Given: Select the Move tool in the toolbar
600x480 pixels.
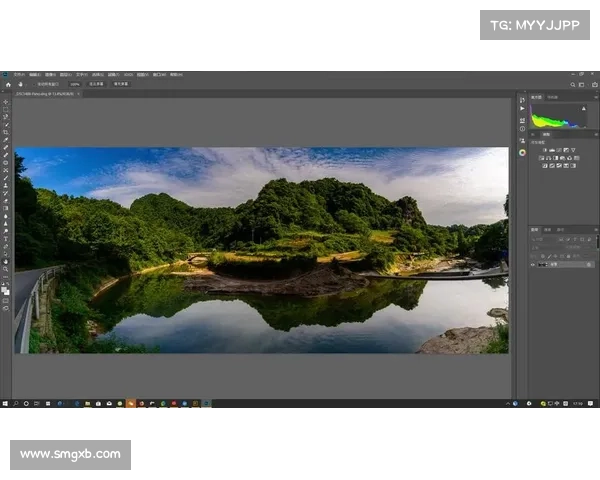Looking at the screenshot, I should (6, 102).
